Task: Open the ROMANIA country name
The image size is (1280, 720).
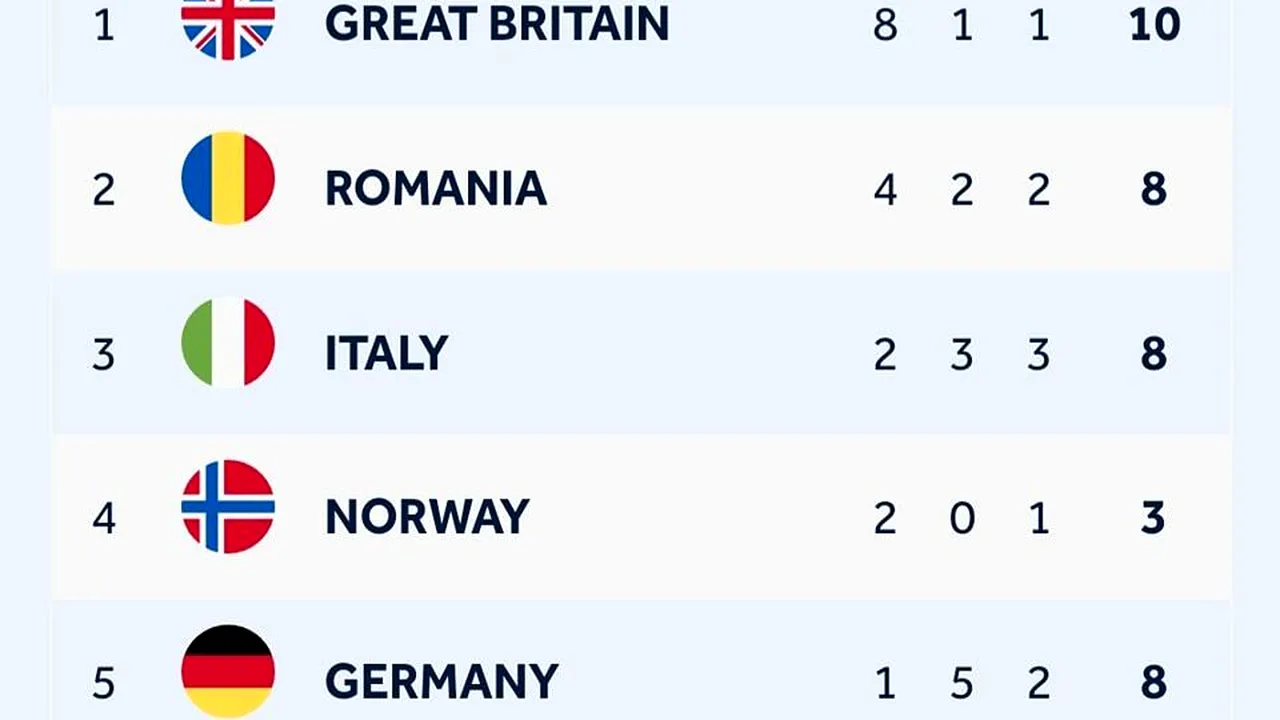Action: click(436, 188)
